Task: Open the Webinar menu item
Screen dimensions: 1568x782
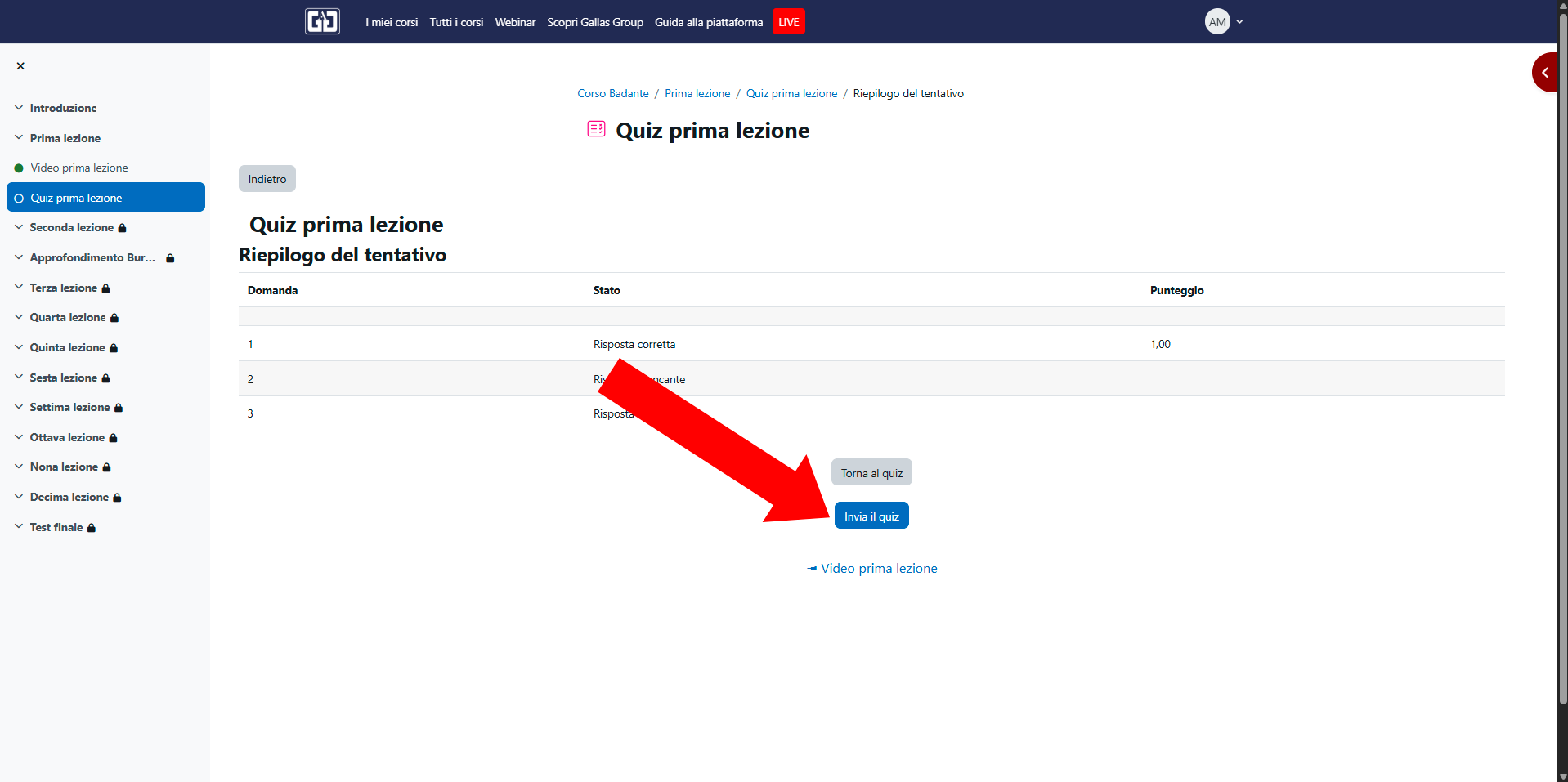Action: click(515, 22)
